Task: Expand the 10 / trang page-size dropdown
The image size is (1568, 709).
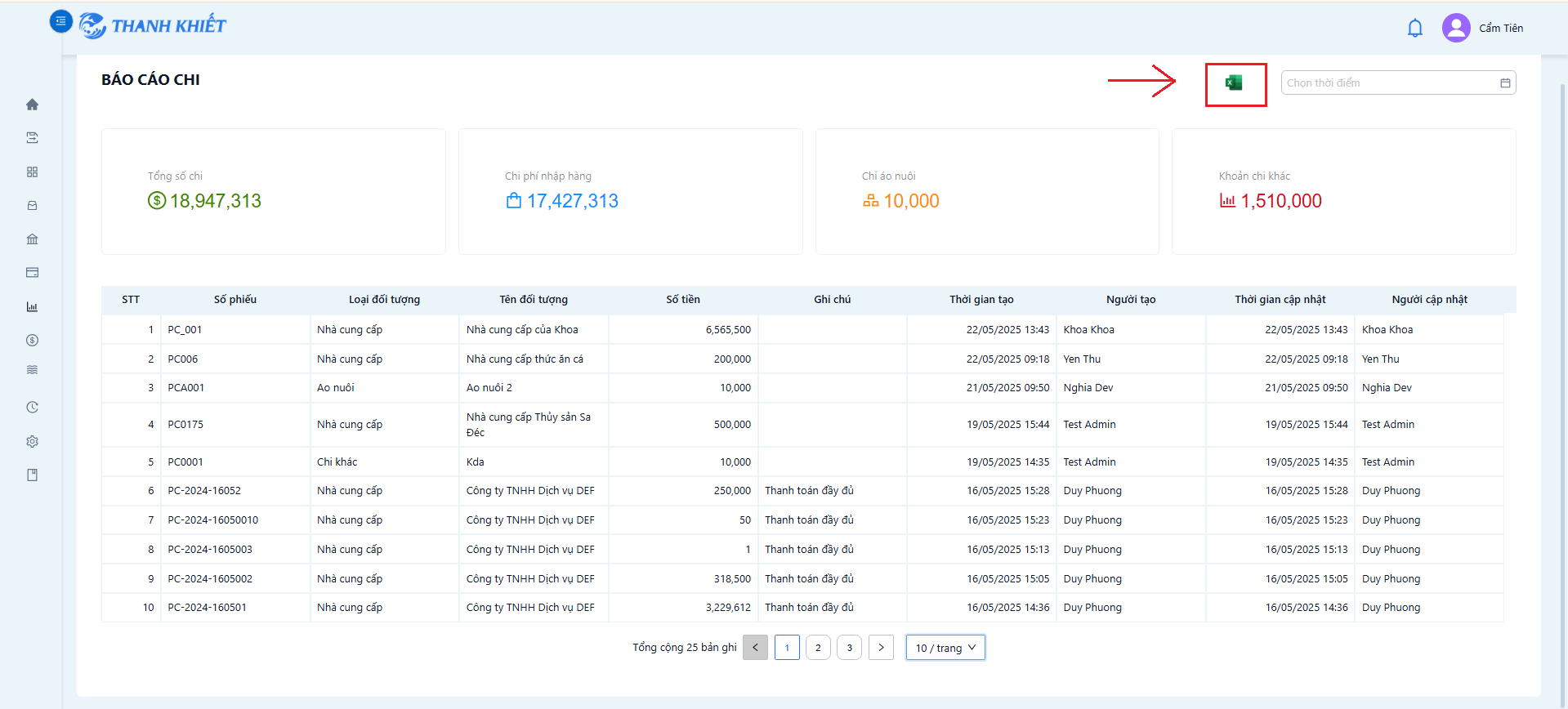Action: pos(945,648)
